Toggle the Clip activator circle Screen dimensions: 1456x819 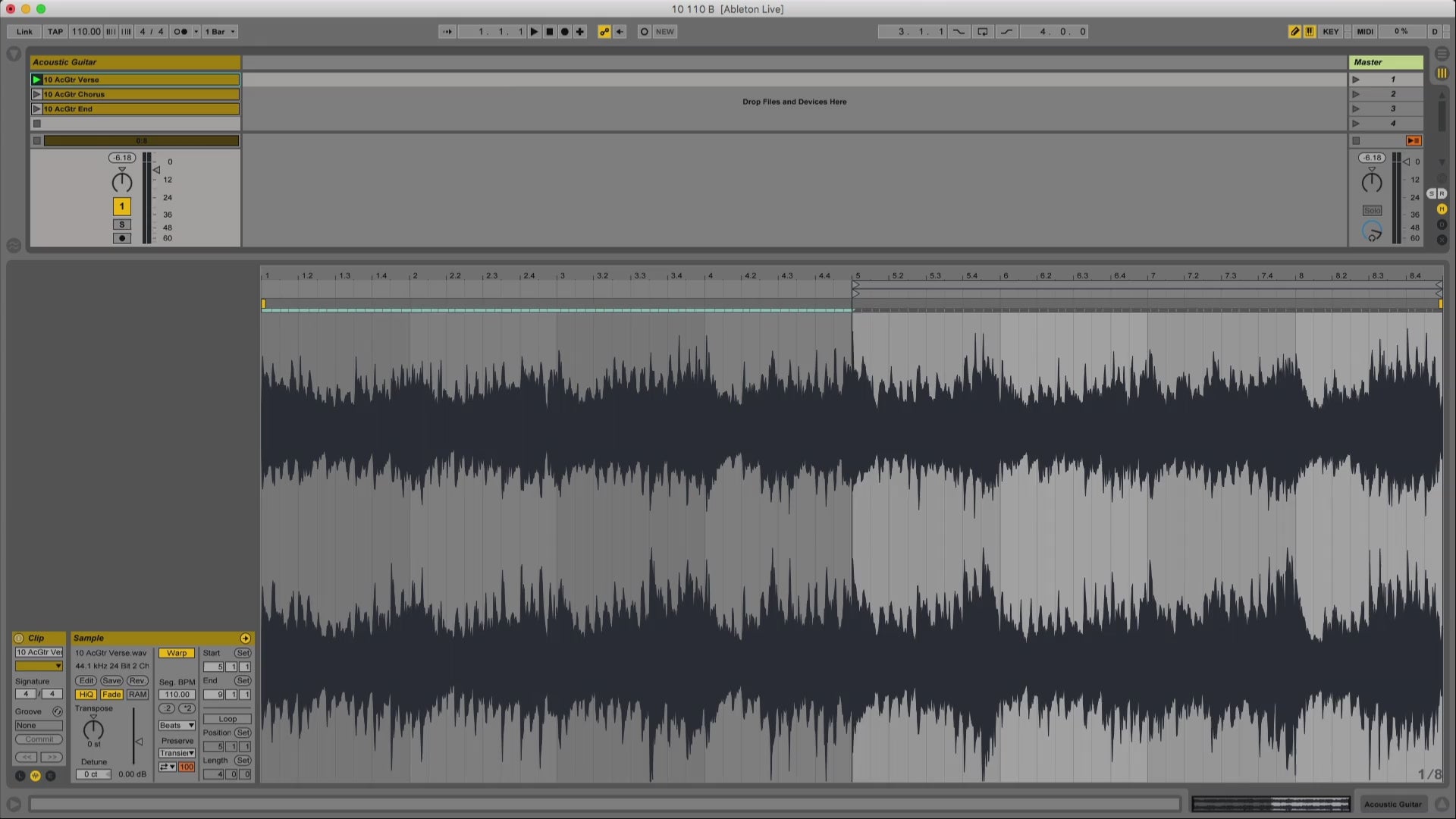point(19,639)
